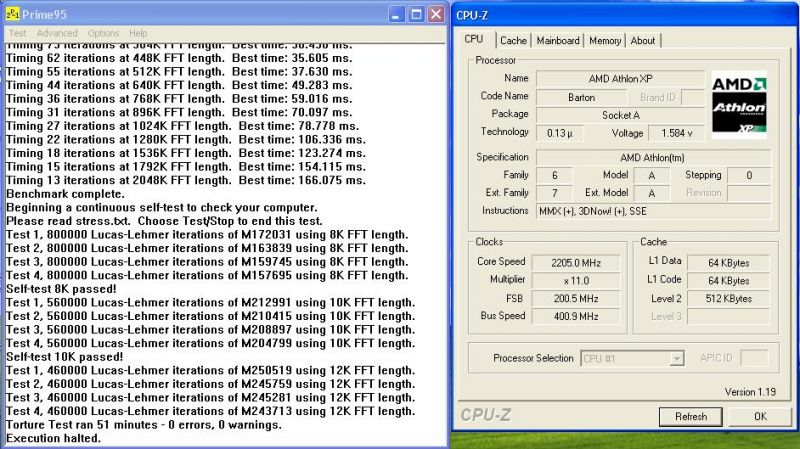Click the Code Name field showing Barton
Viewport: 800px width, 449px height.
click(581, 97)
